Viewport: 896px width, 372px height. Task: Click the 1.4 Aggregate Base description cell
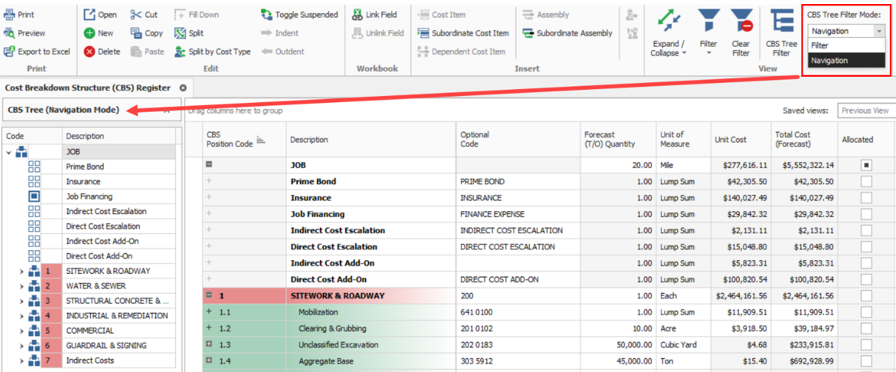(x=371, y=362)
